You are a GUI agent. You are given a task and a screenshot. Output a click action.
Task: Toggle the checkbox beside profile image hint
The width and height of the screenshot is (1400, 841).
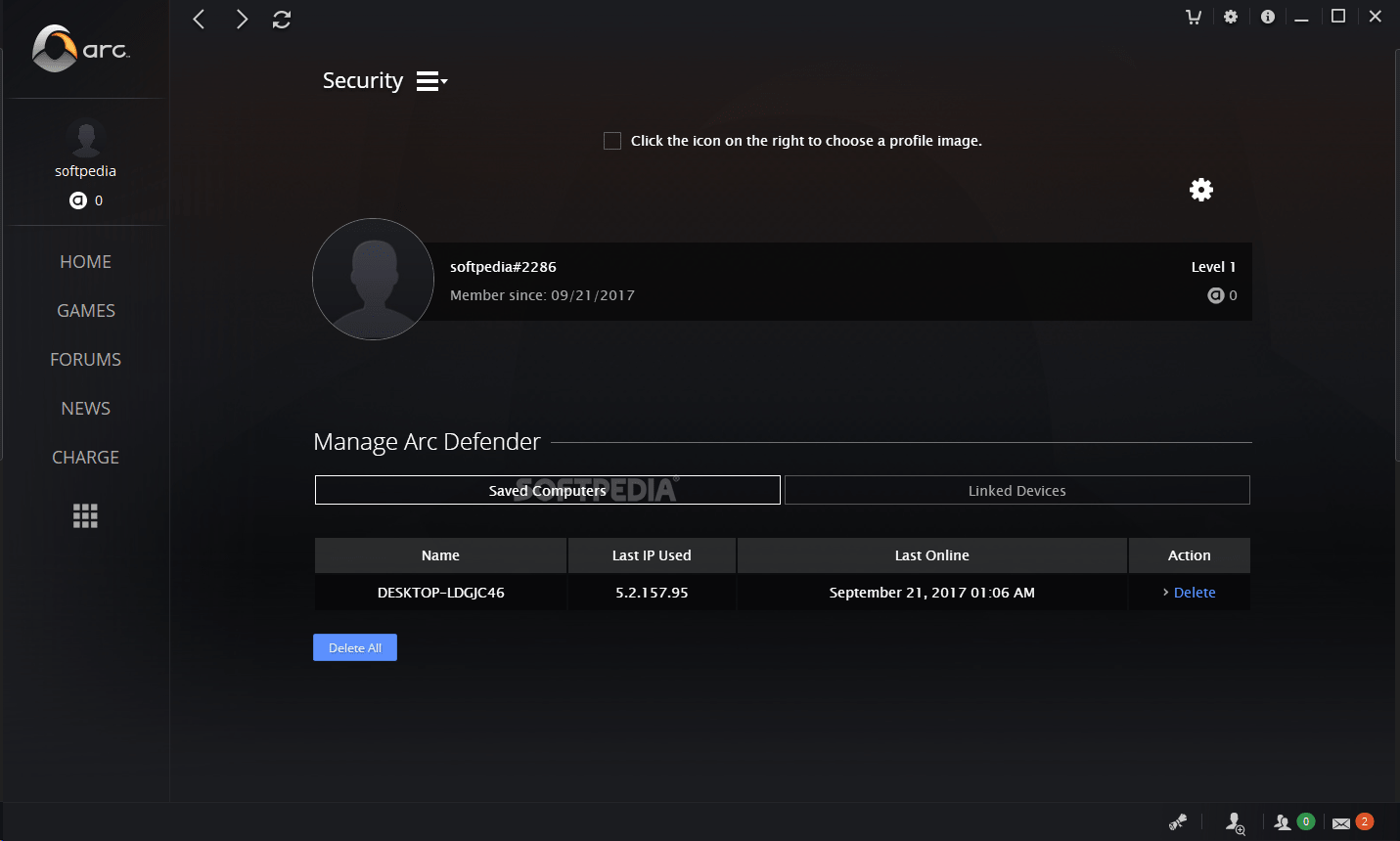tap(612, 141)
